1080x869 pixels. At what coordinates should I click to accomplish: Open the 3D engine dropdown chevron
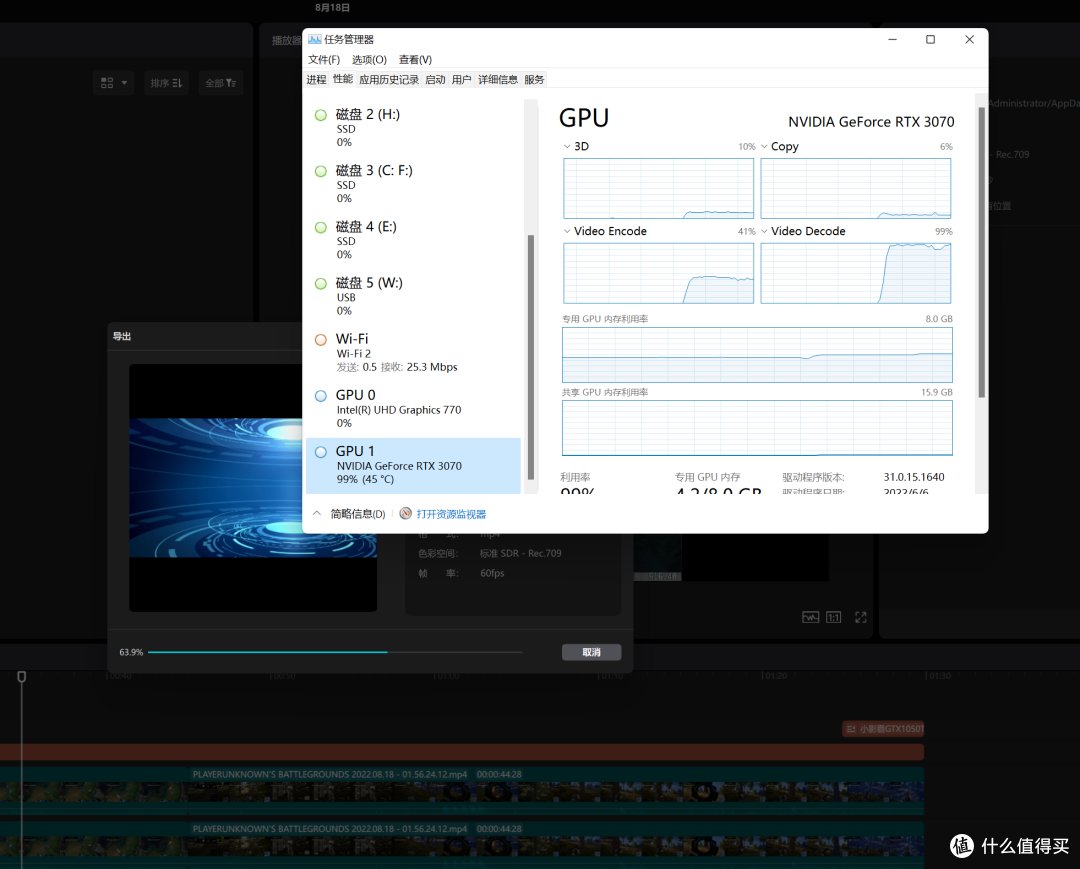coord(567,147)
